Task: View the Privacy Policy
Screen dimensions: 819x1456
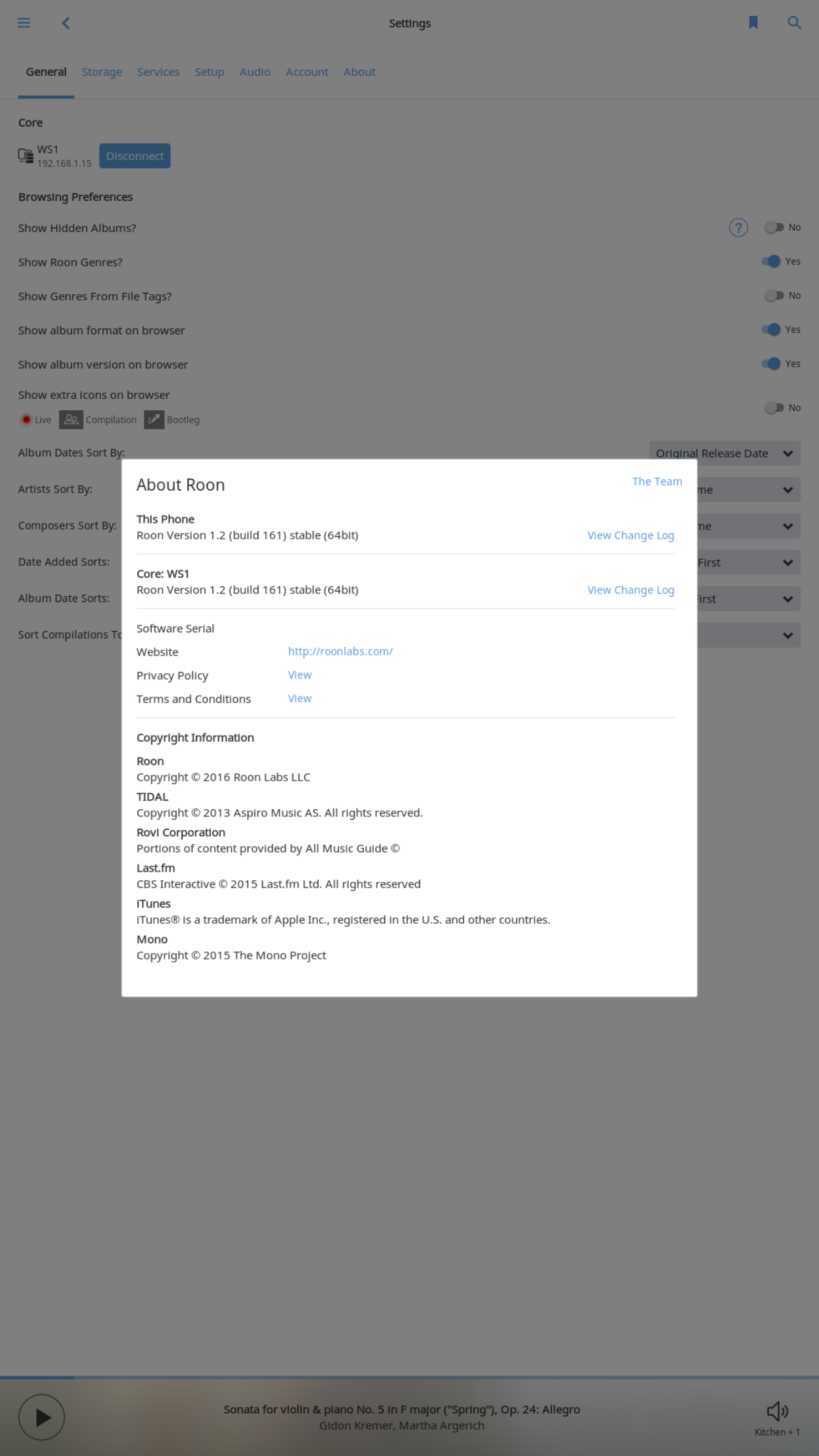Action: [x=299, y=675]
